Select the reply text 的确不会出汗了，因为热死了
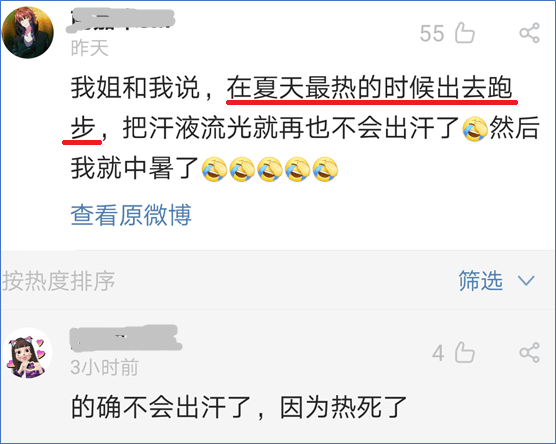This screenshot has width=556, height=444. [x=239, y=407]
